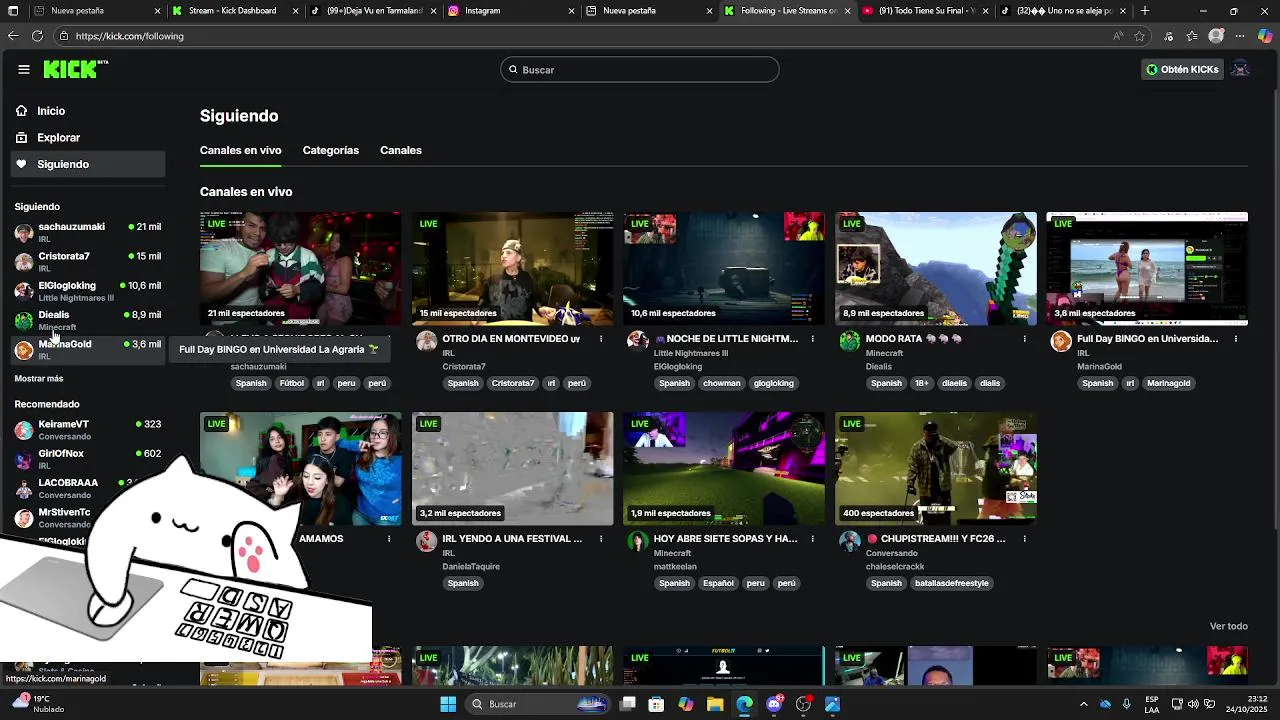Switch to the Canales tab
This screenshot has height=720, width=1280.
[401, 150]
